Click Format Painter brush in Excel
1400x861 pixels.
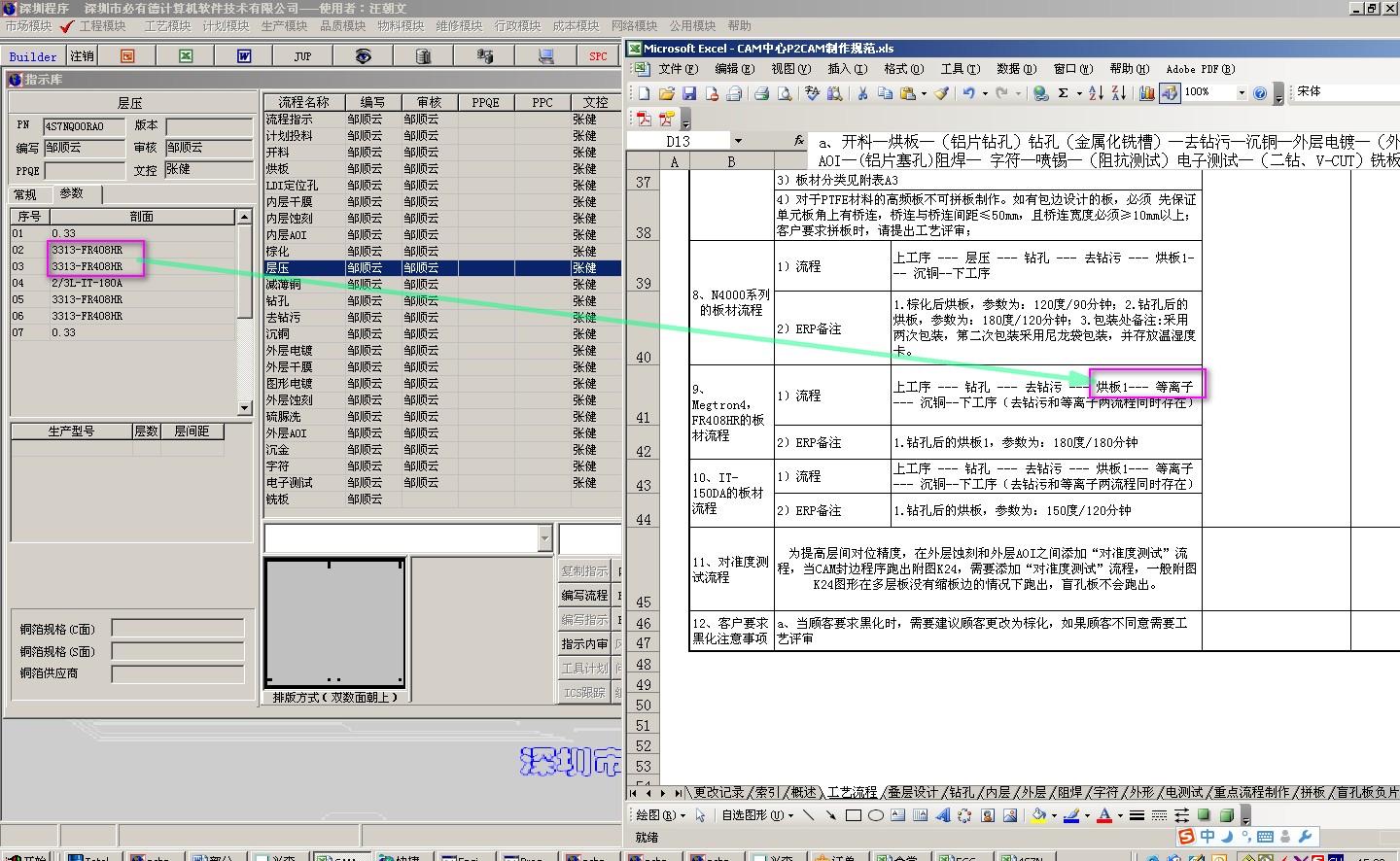pos(941,93)
